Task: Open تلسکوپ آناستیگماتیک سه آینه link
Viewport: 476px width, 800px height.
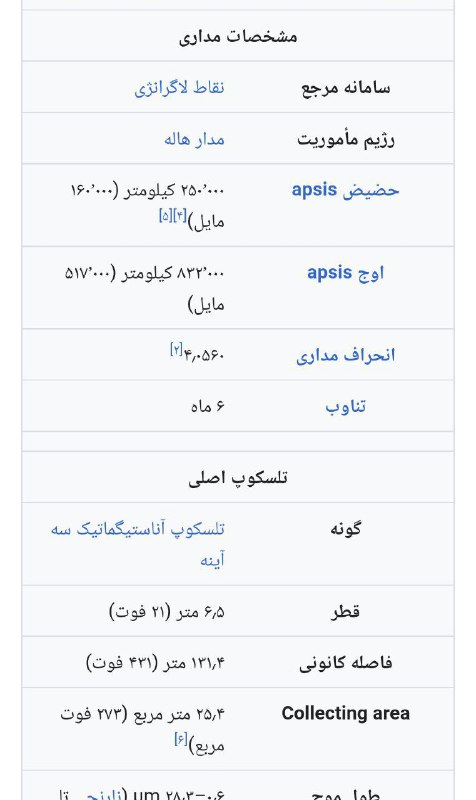Action: coord(138,544)
